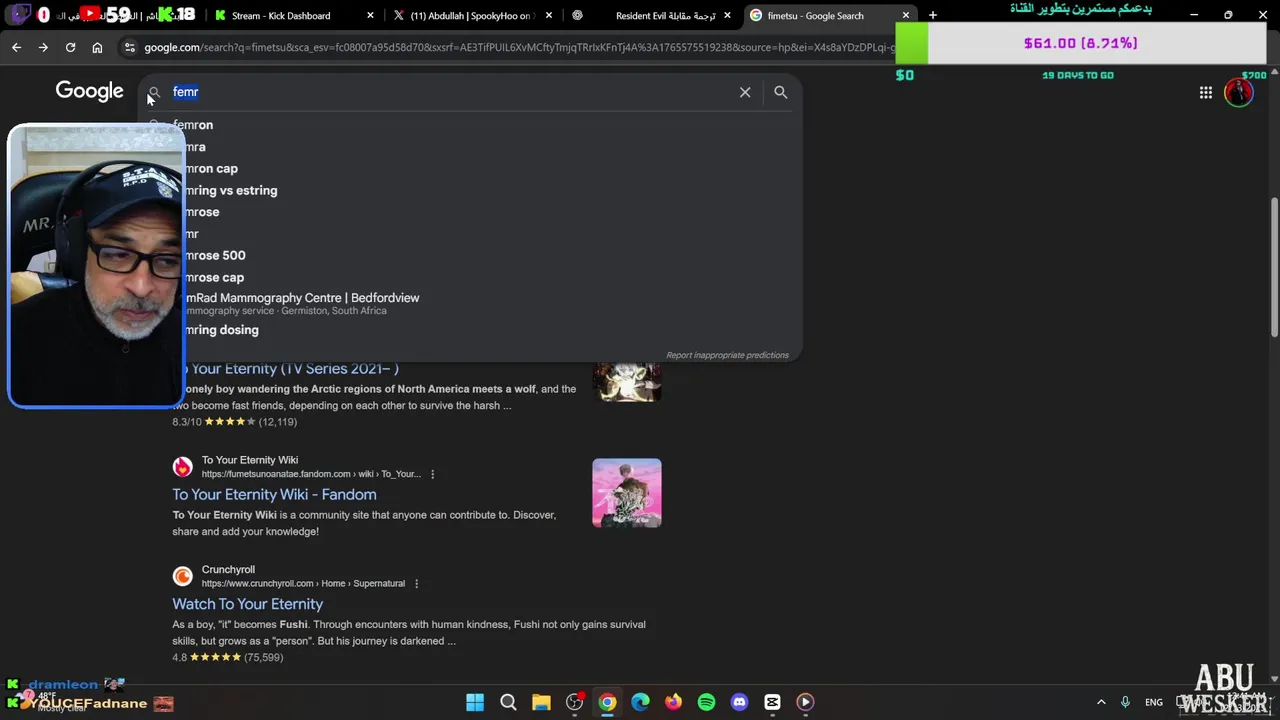Go back using the browser back arrow
This screenshot has height=720, width=1280.
click(x=16, y=47)
